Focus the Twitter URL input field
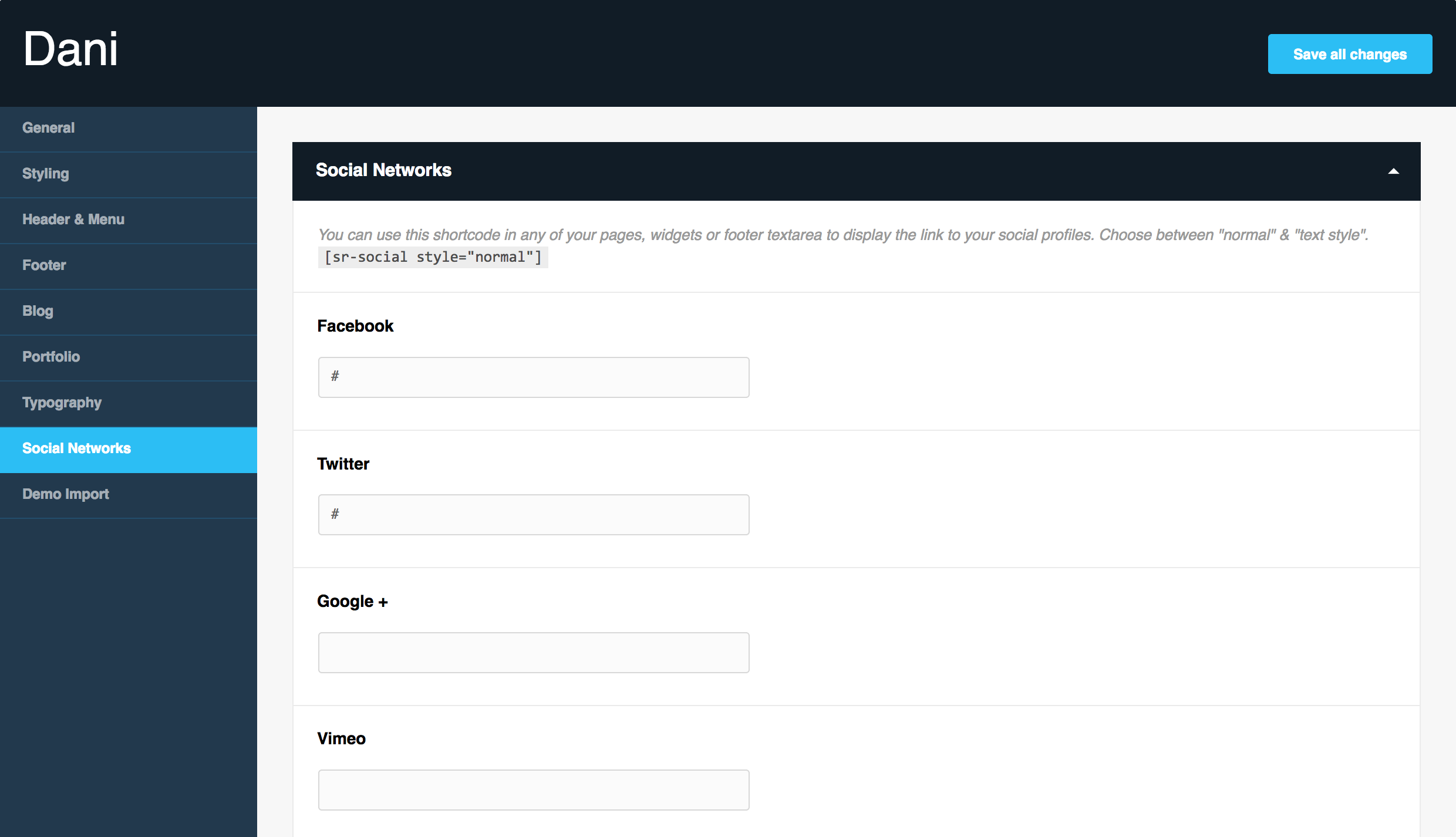Image resolution: width=1456 pixels, height=837 pixels. [534, 515]
